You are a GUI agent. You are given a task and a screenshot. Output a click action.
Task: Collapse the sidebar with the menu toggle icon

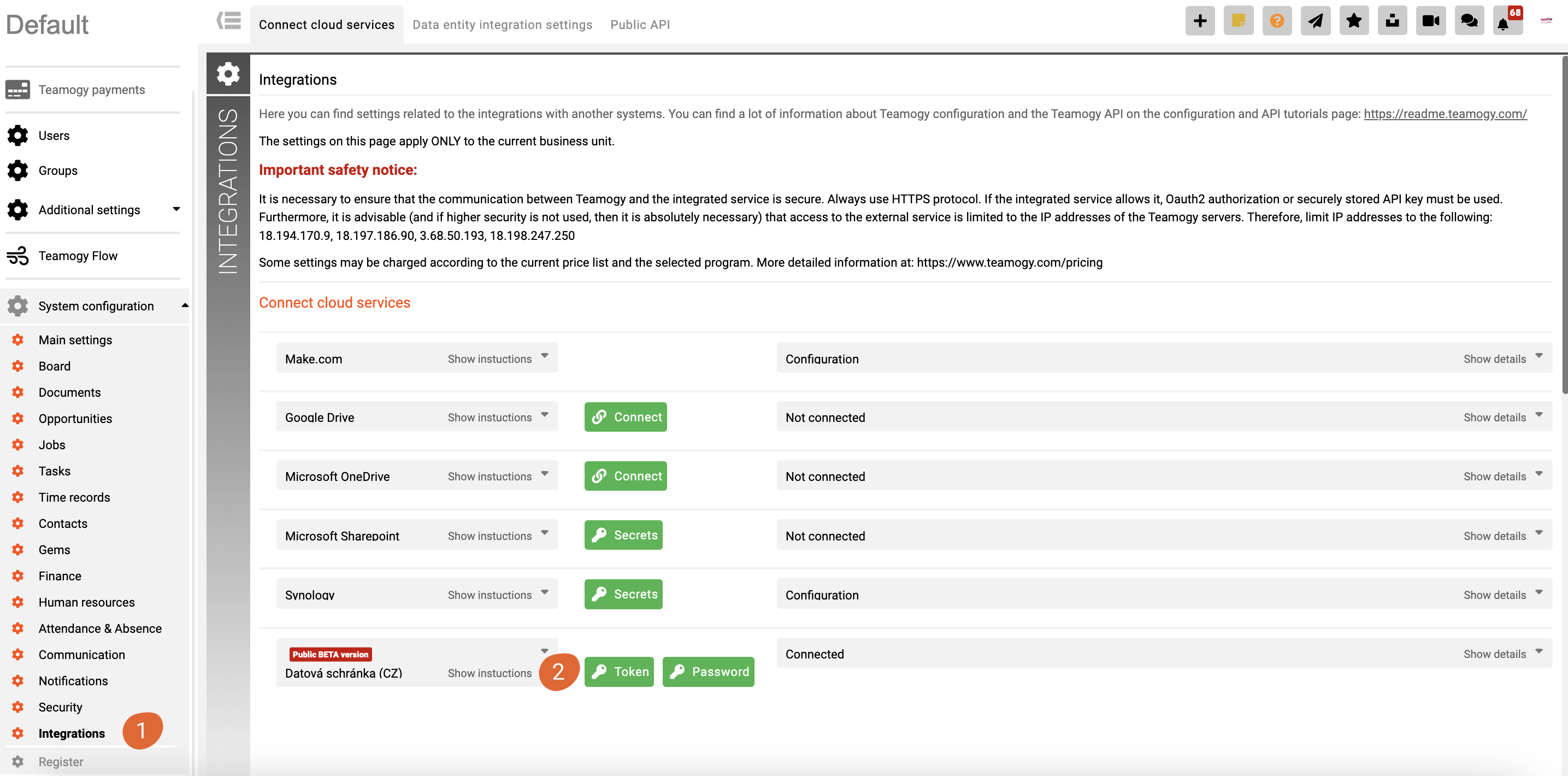click(x=229, y=21)
